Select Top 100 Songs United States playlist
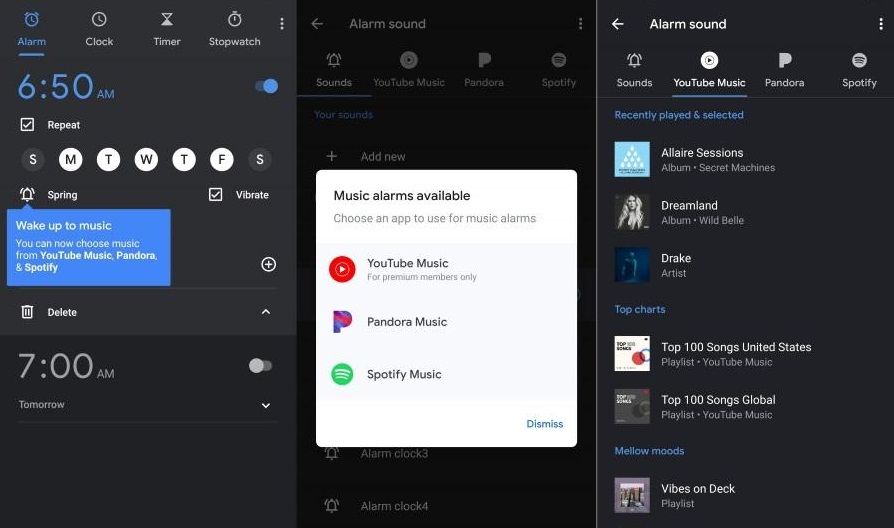The image size is (894, 528). 745,354
